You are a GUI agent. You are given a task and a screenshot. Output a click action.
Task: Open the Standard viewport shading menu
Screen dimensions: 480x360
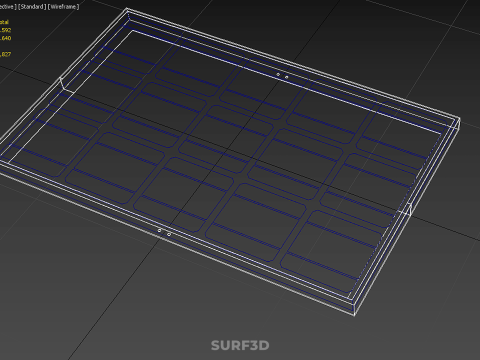pyautogui.click(x=32, y=7)
